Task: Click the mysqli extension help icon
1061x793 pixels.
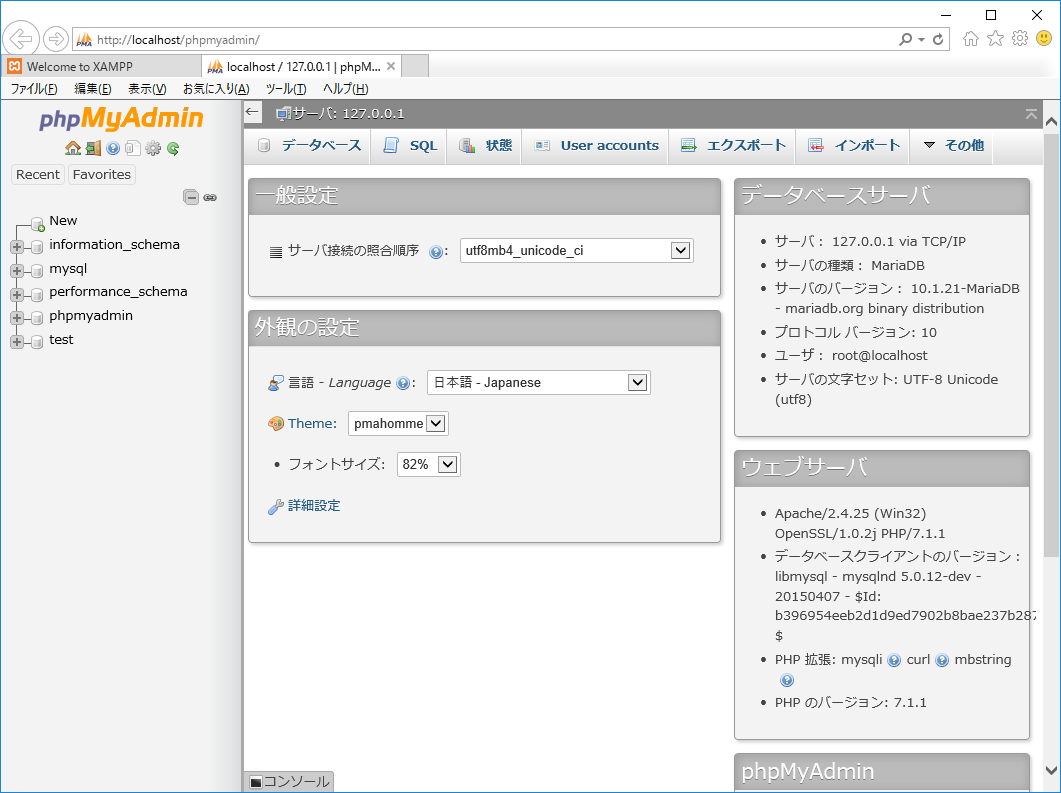Action: 894,660
